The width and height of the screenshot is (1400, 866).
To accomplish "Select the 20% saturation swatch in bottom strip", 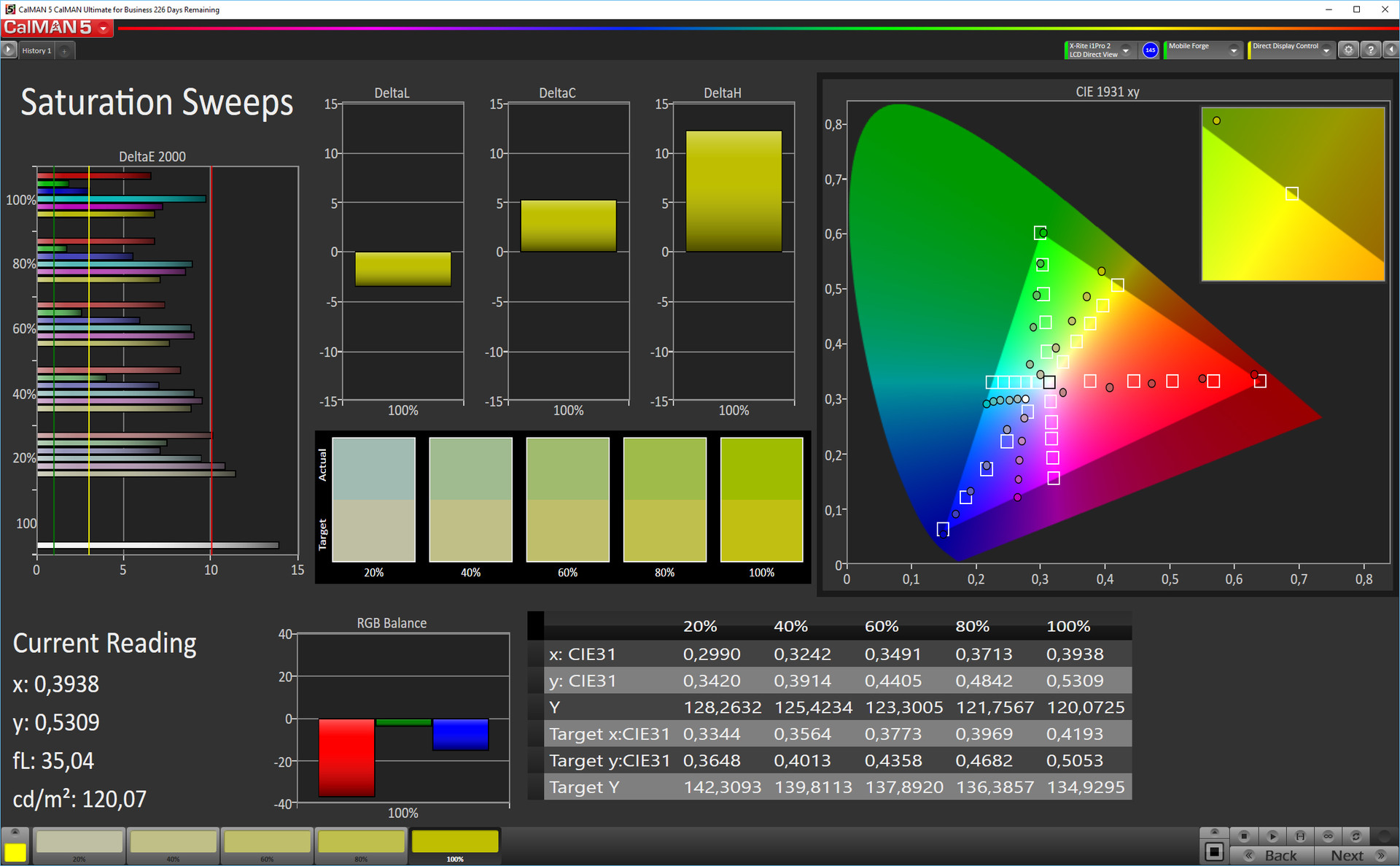I will [79, 844].
